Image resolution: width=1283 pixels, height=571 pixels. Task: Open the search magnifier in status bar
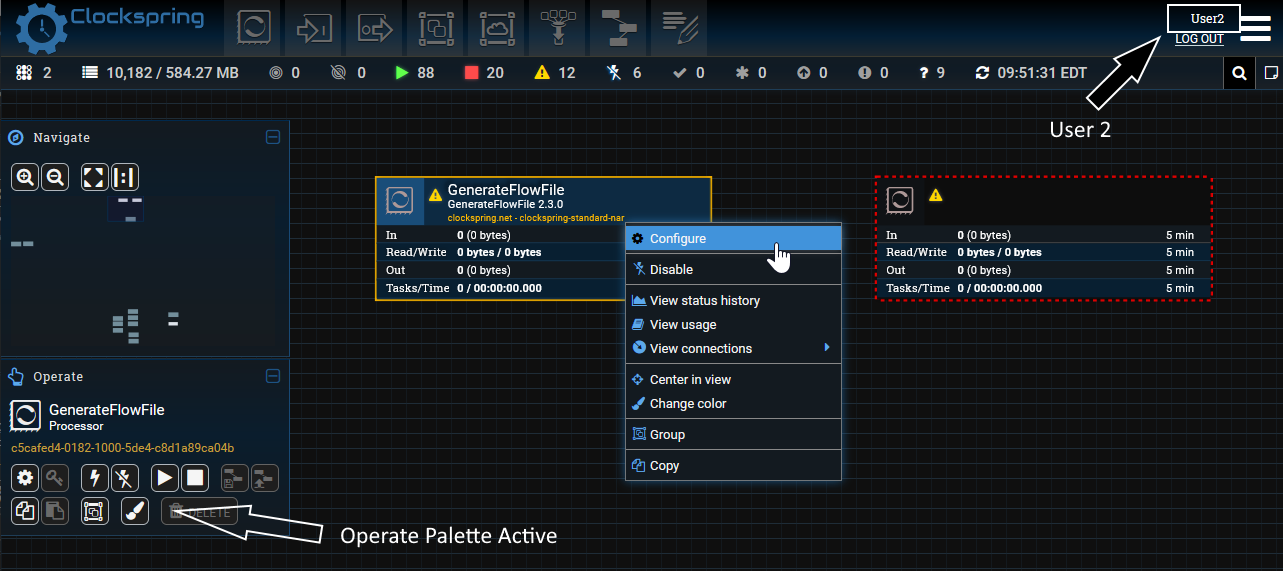click(1239, 73)
